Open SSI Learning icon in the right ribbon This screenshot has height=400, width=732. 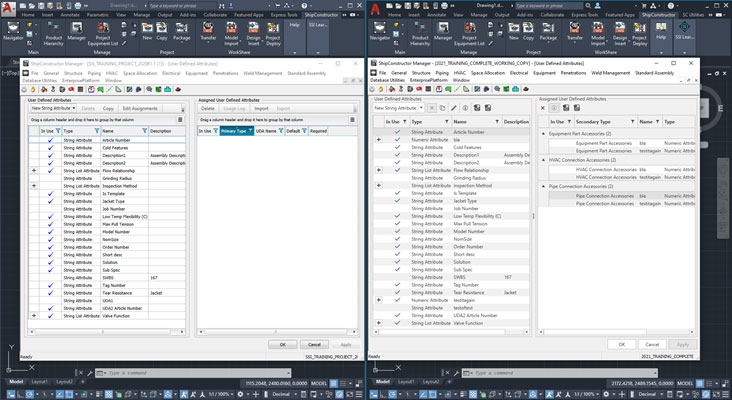coord(684,30)
